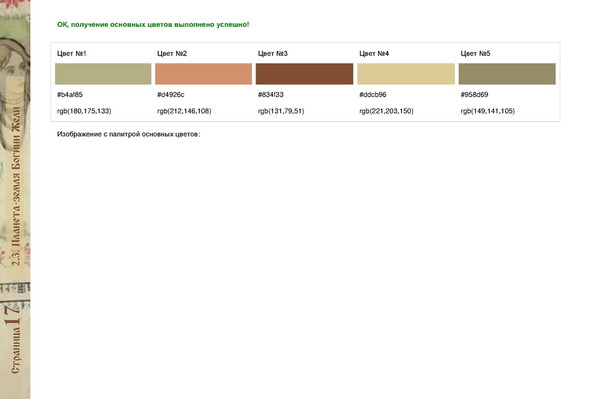Click the green success message text

point(153,24)
